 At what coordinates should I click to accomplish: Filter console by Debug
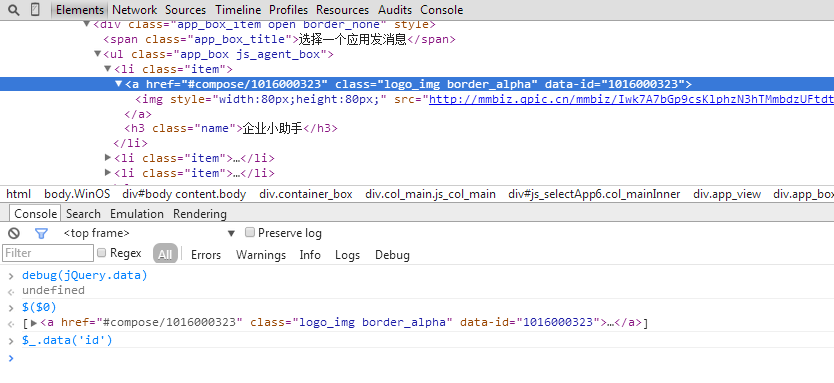click(392, 255)
